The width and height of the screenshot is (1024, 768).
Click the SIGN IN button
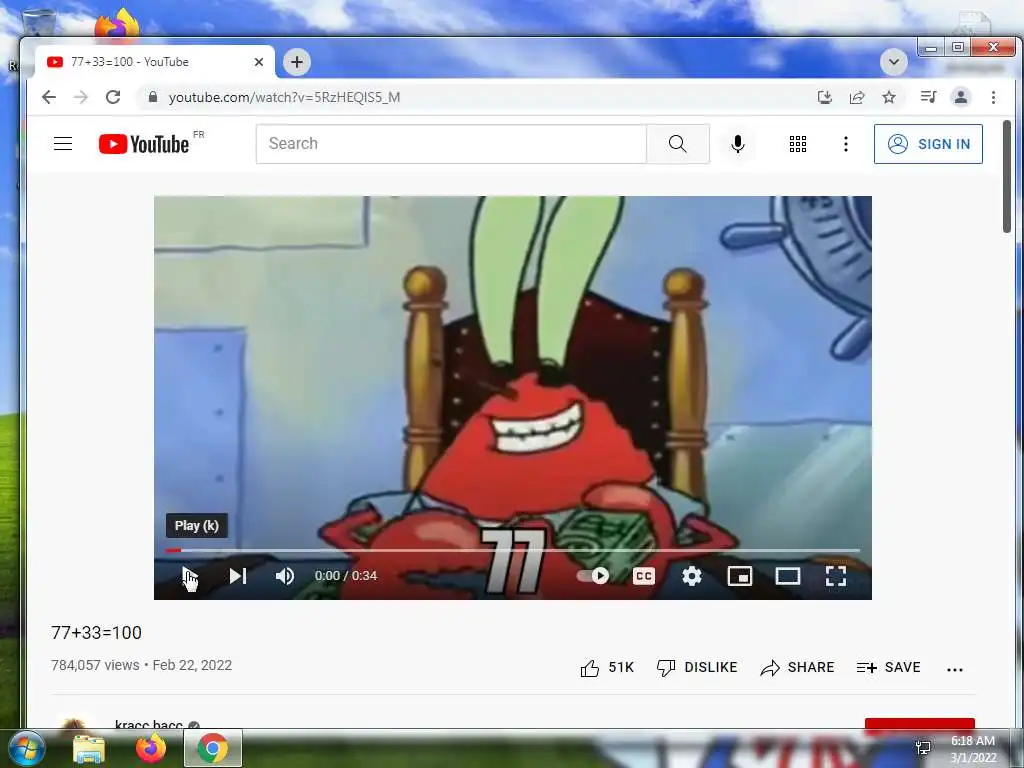[928, 144]
